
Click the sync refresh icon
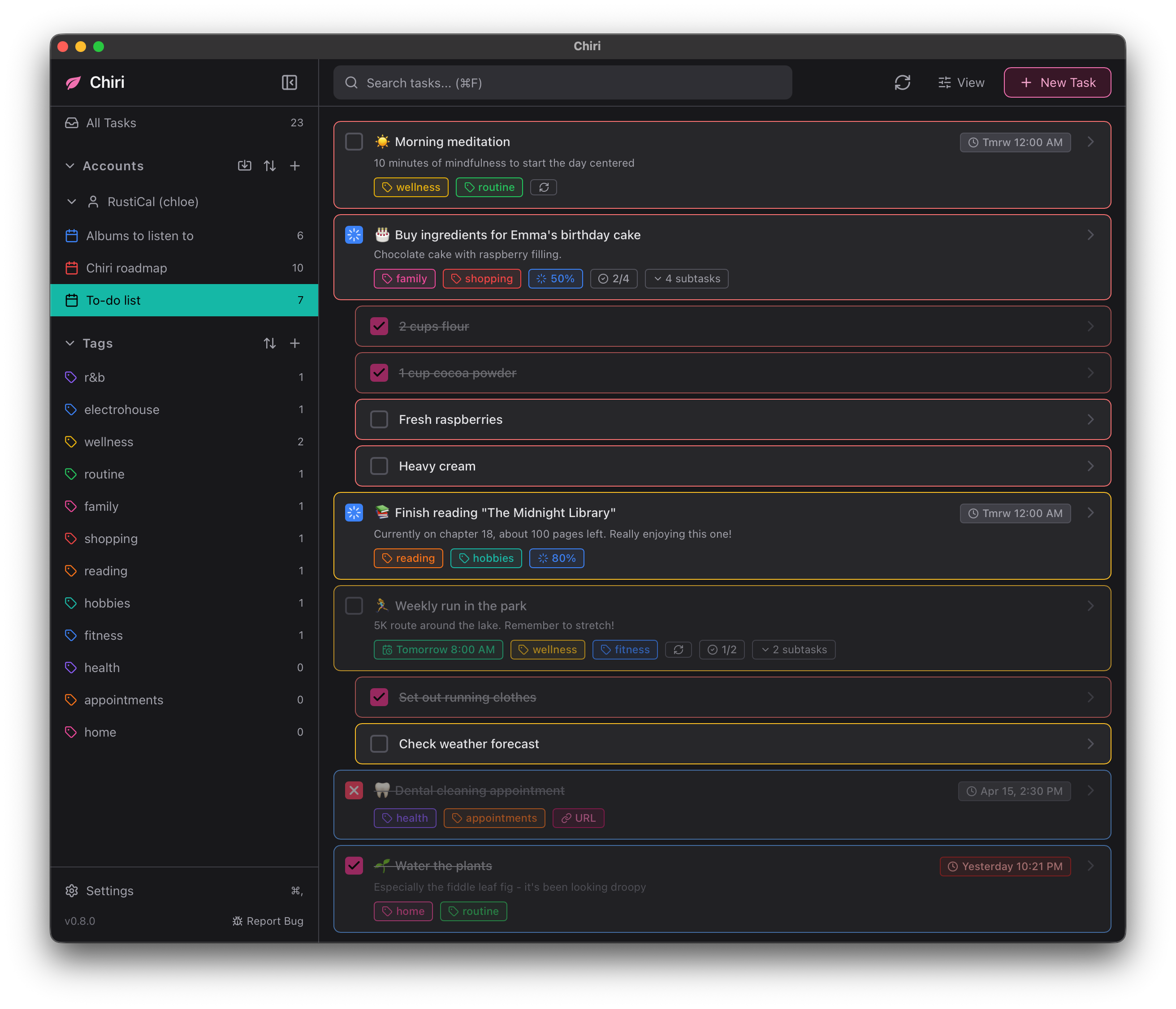pyautogui.click(x=902, y=83)
